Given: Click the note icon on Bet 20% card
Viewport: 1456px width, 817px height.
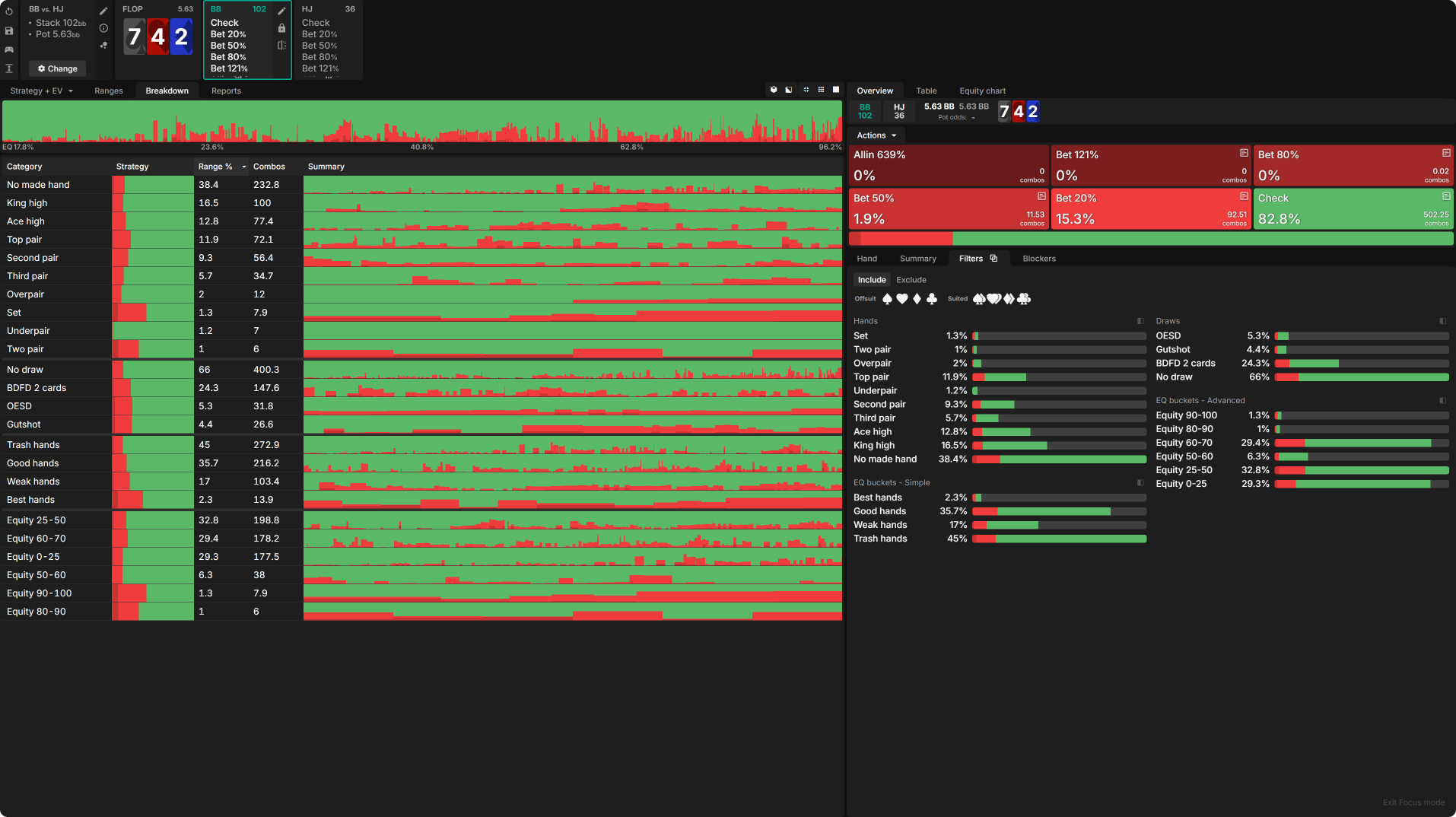Looking at the screenshot, I should point(1244,196).
